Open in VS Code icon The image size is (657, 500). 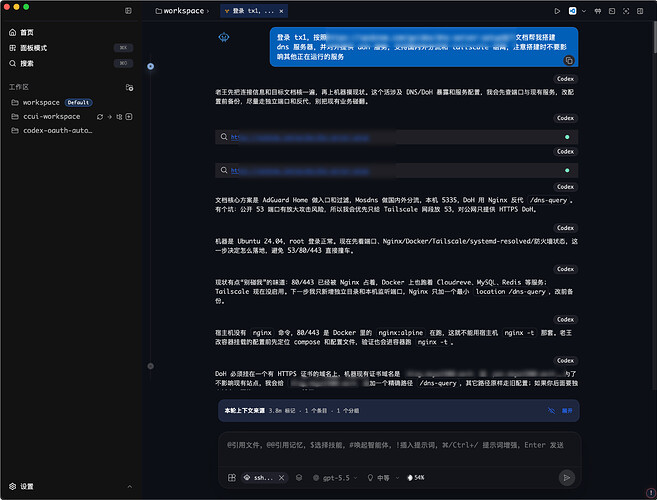click(572, 11)
